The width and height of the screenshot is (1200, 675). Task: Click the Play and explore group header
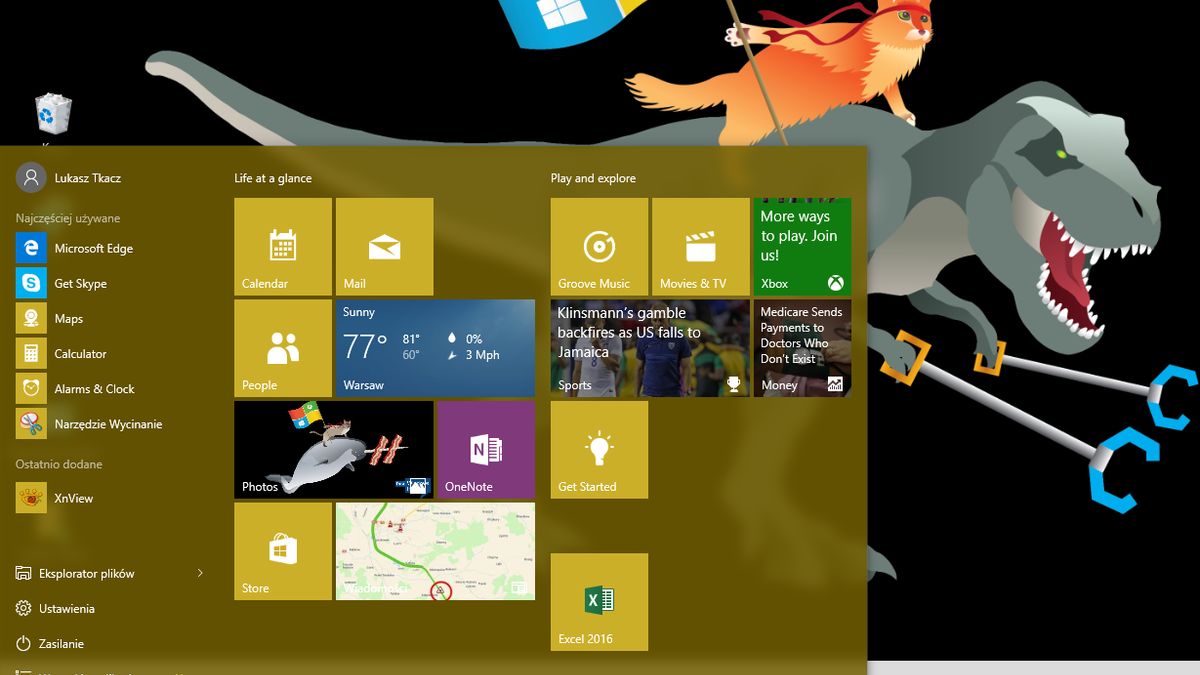(593, 178)
